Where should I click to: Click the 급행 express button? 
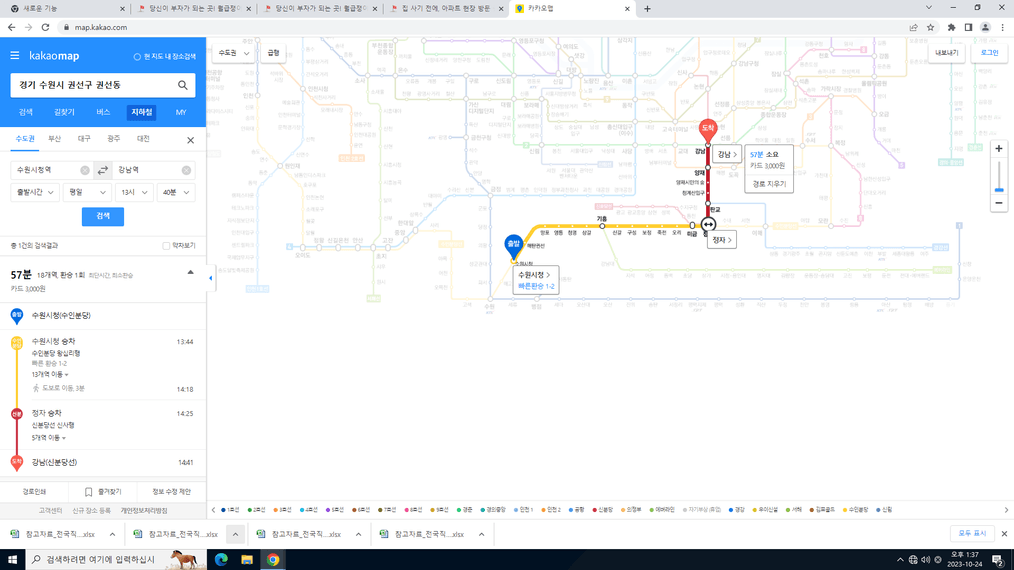point(274,53)
